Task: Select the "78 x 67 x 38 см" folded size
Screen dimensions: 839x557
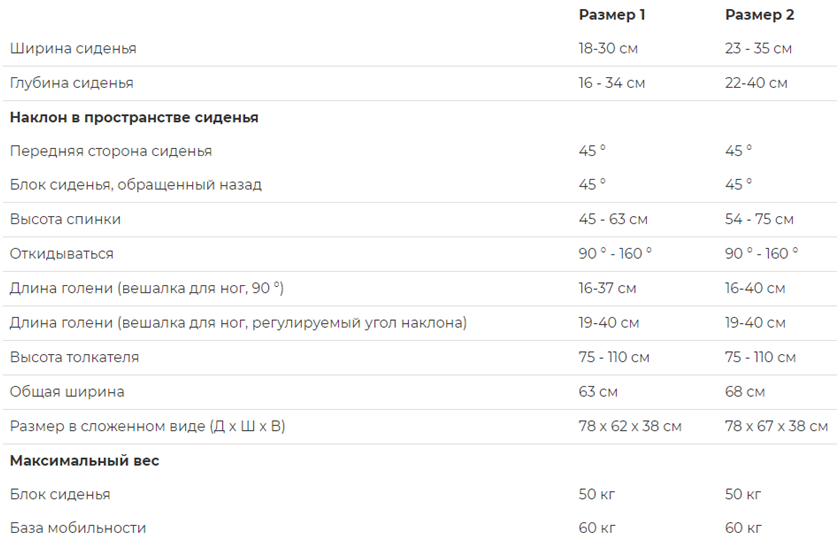Action: coord(776,427)
